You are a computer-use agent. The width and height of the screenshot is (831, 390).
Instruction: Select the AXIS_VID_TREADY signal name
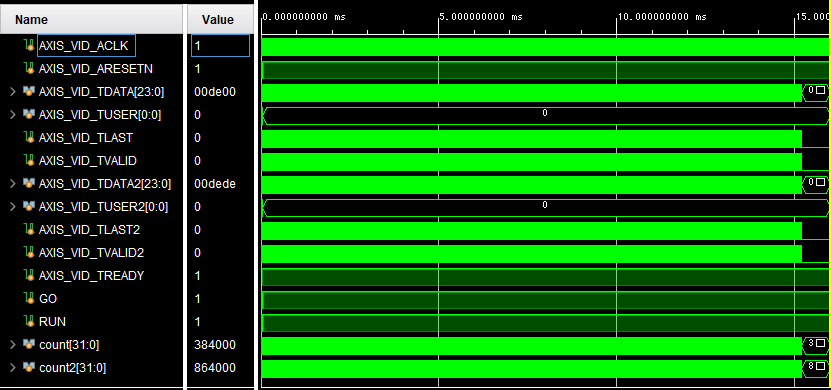(91, 276)
